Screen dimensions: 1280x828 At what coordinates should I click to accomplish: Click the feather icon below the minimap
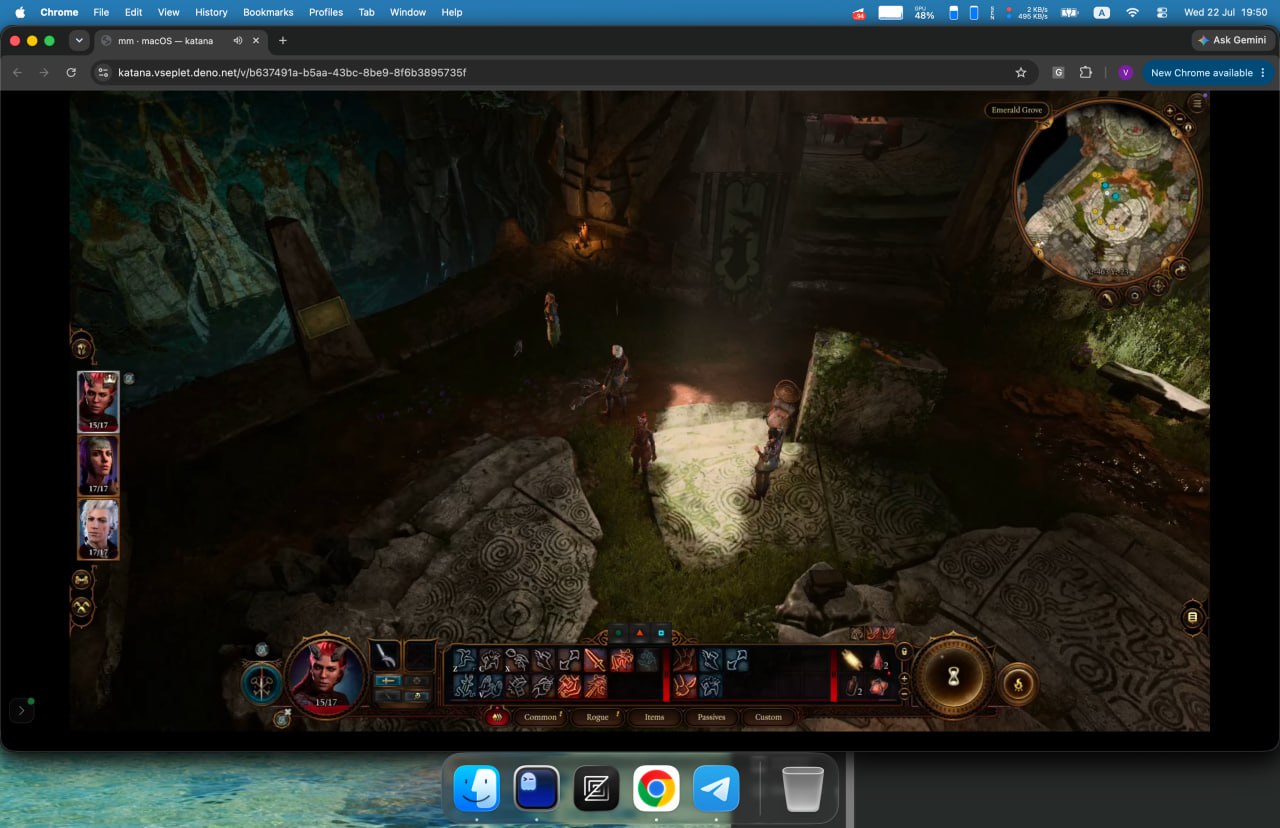tap(1108, 297)
